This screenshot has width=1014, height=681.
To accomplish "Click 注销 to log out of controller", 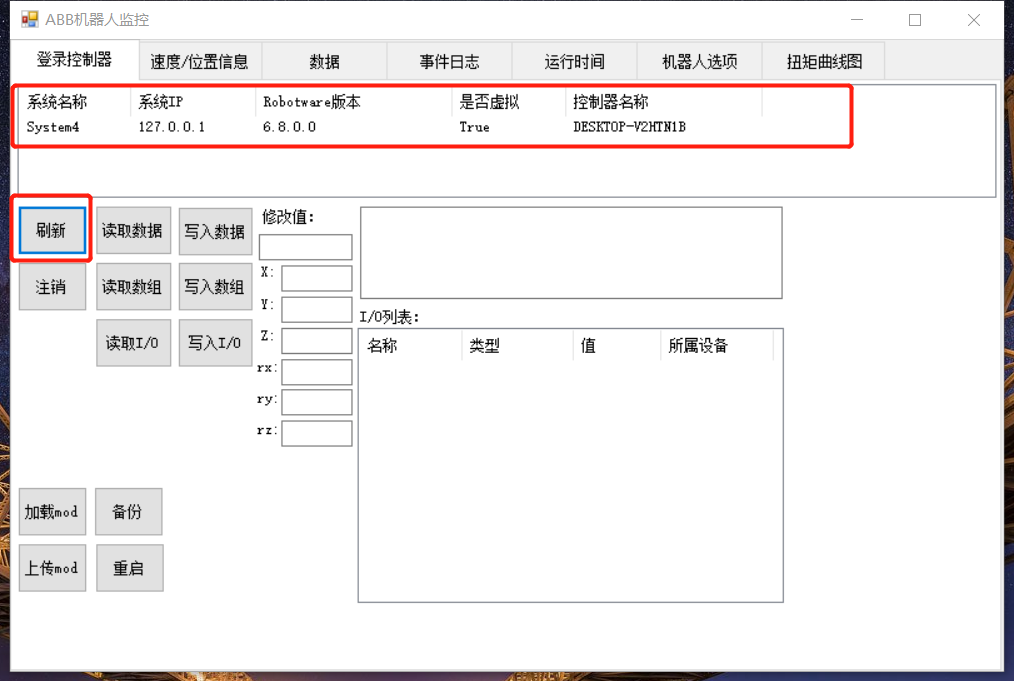I will click(51, 286).
